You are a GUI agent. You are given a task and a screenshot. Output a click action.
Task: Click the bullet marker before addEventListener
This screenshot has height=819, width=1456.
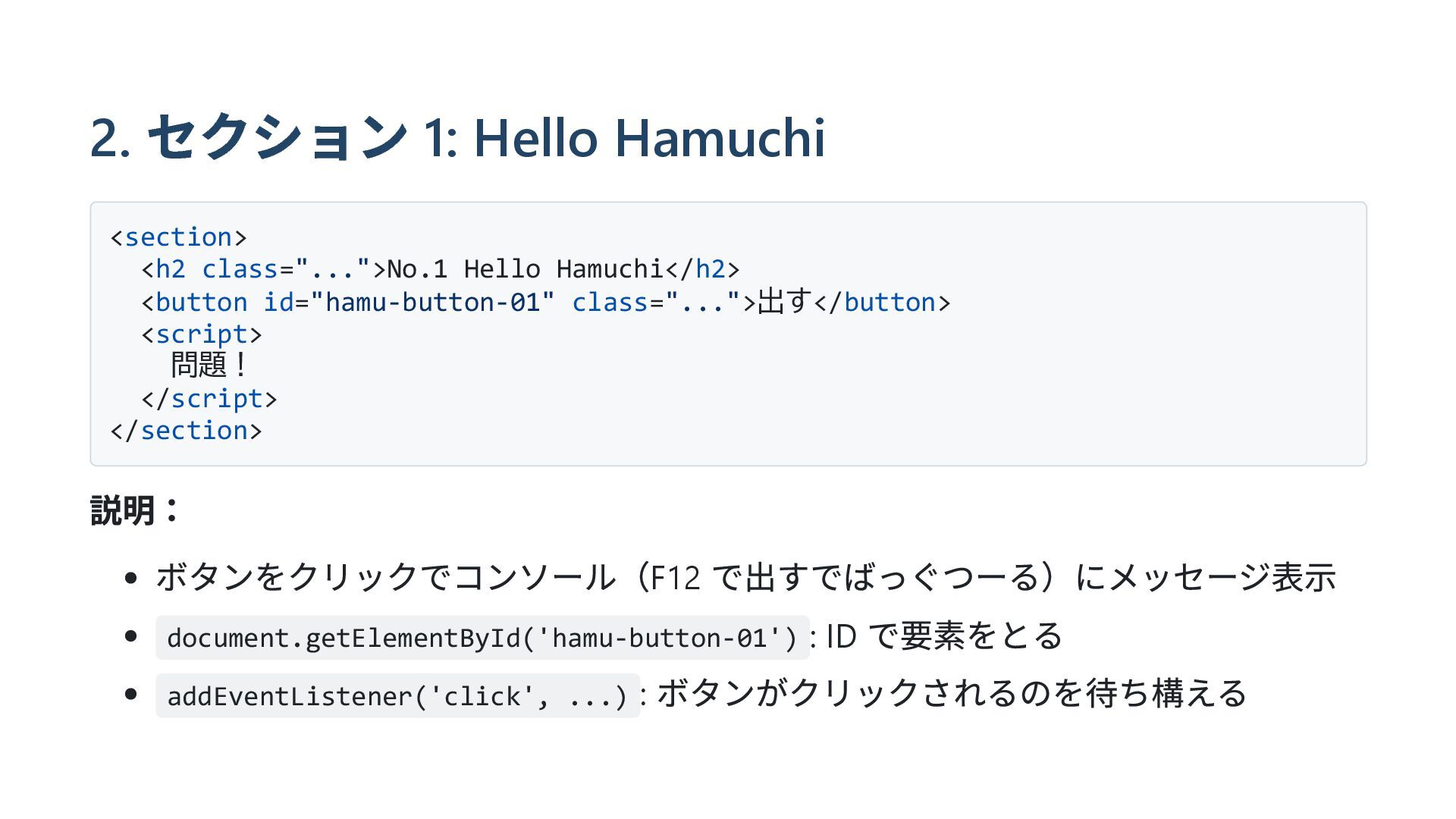[130, 694]
